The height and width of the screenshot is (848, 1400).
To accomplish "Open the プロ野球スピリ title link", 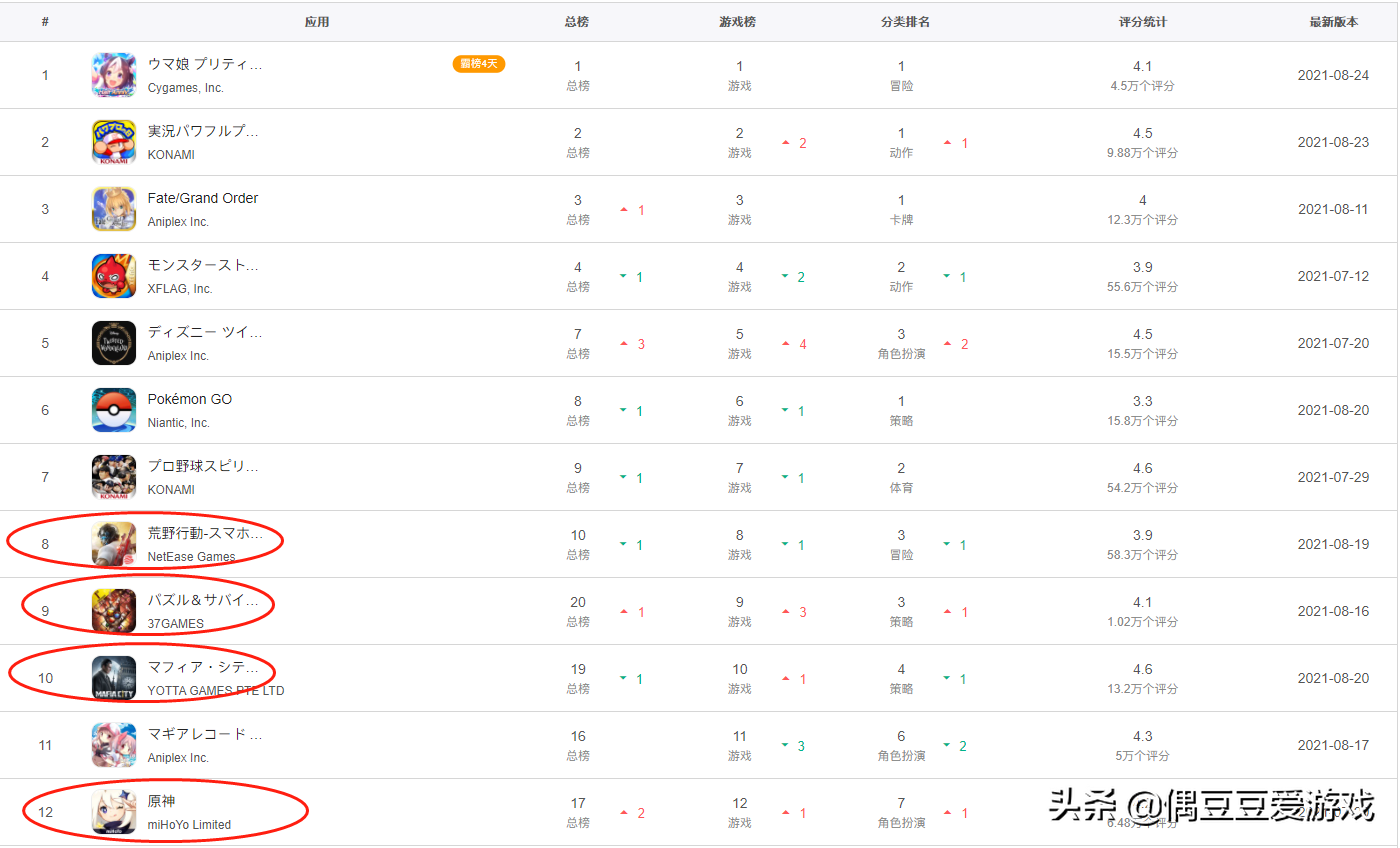I will (x=203, y=466).
